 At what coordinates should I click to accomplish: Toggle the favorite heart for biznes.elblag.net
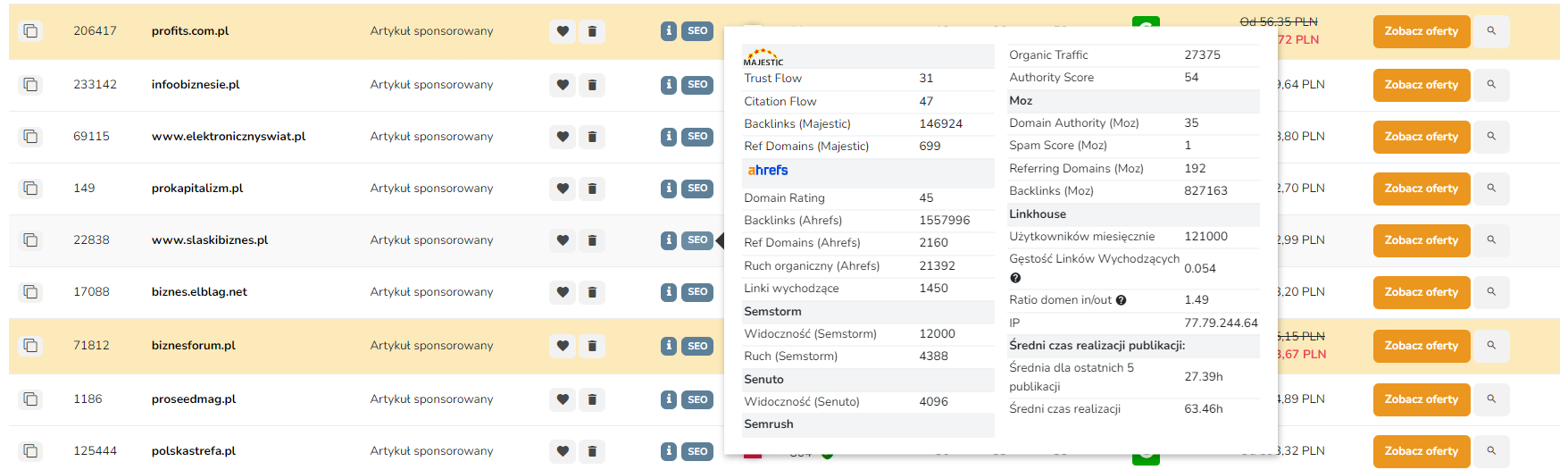(563, 292)
